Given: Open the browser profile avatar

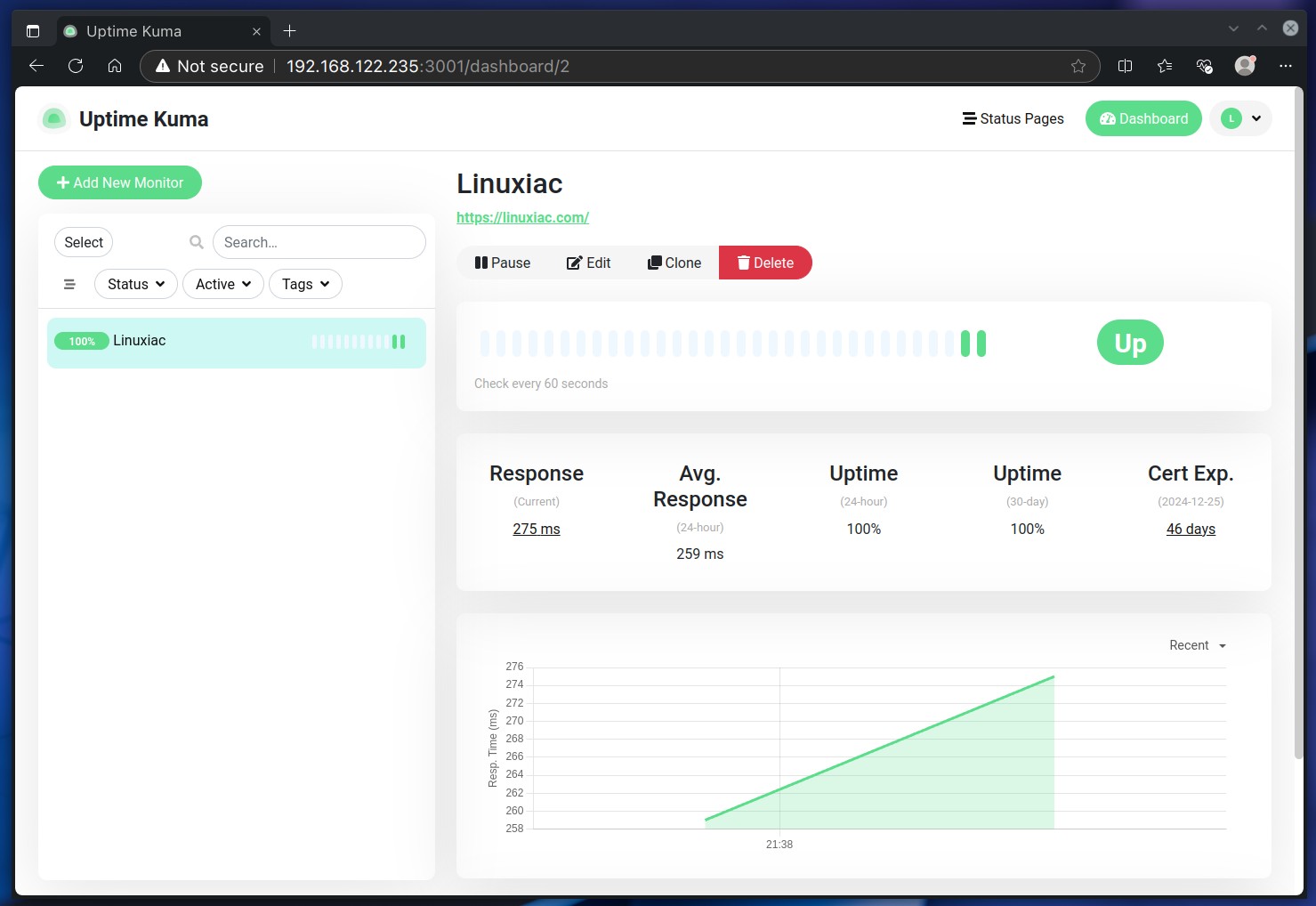Looking at the screenshot, I should (1245, 66).
